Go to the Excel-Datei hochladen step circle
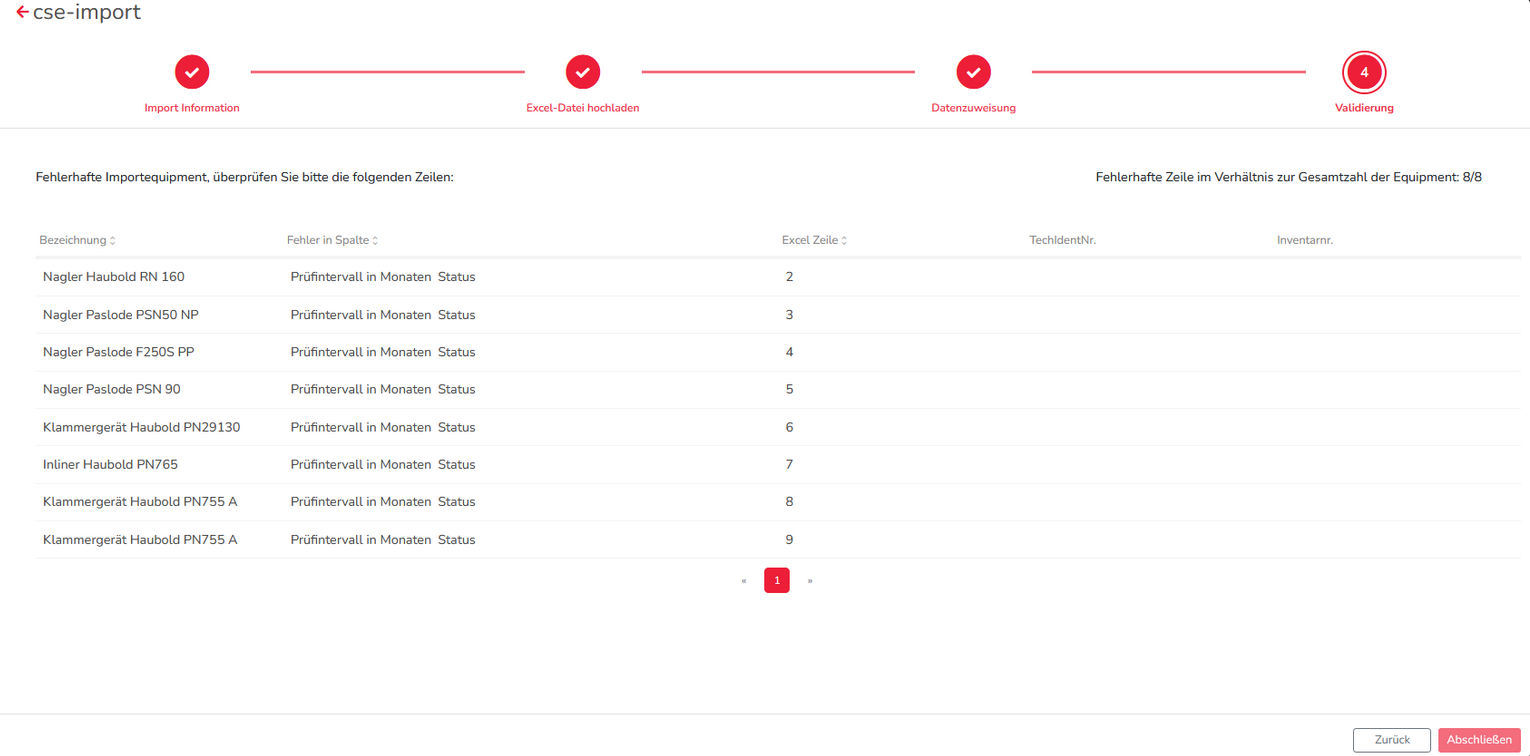The height and width of the screenshot is (756, 1530). [582, 72]
